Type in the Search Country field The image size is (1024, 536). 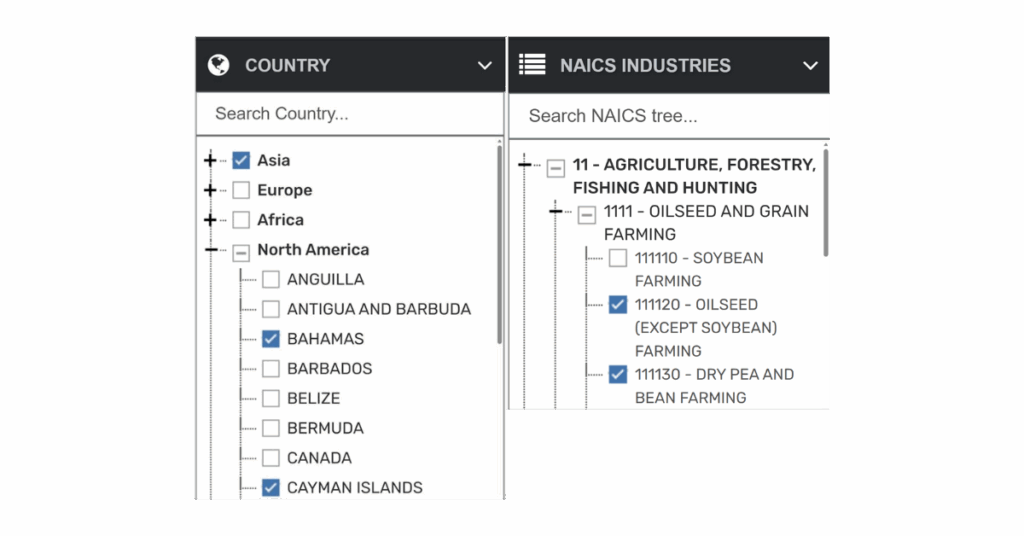click(350, 114)
